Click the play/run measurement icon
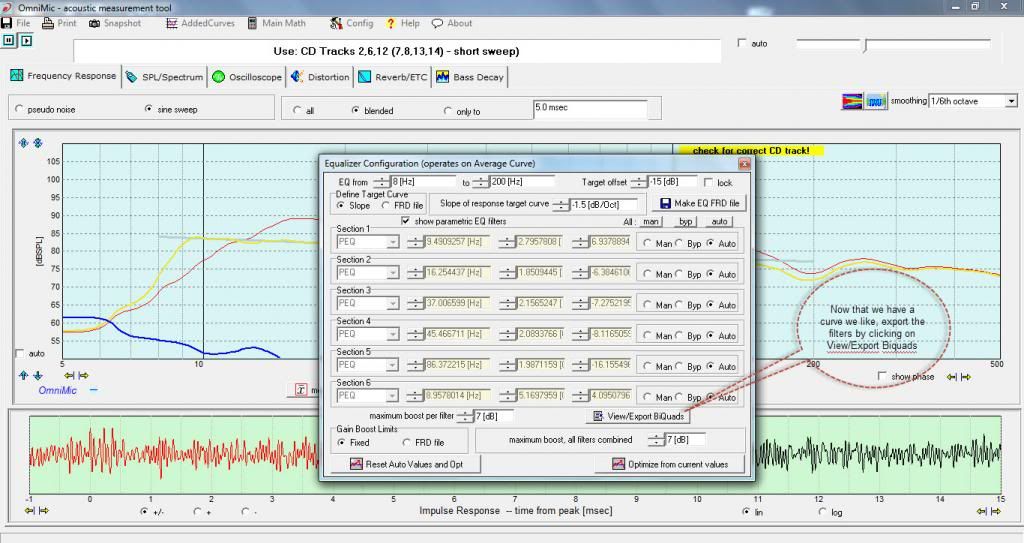Screen dimensions: 1024x543 [26, 40]
